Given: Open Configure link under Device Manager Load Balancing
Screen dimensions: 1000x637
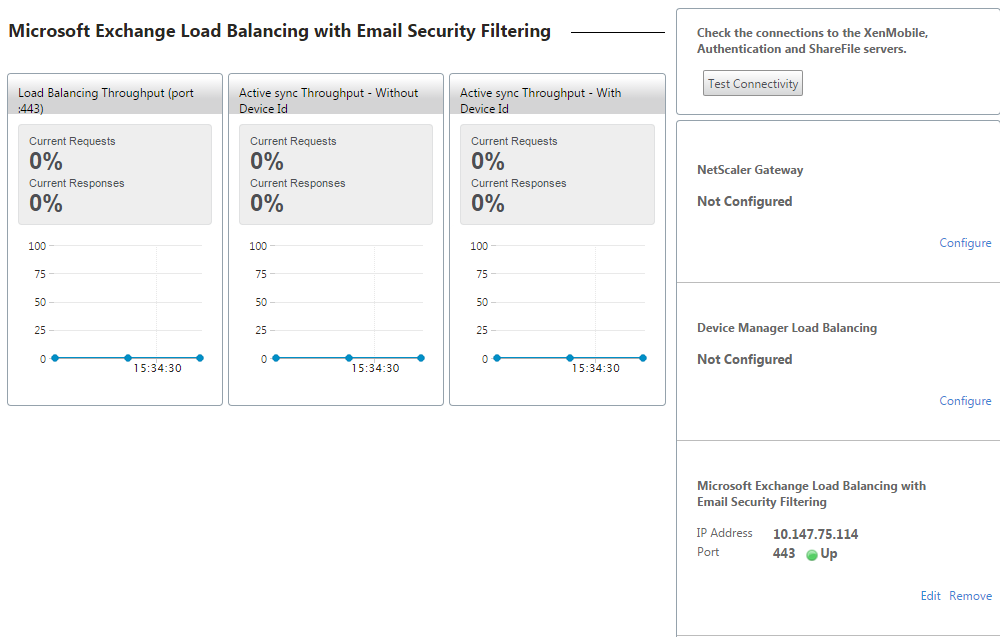Looking at the screenshot, I should (x=965, y=401).
